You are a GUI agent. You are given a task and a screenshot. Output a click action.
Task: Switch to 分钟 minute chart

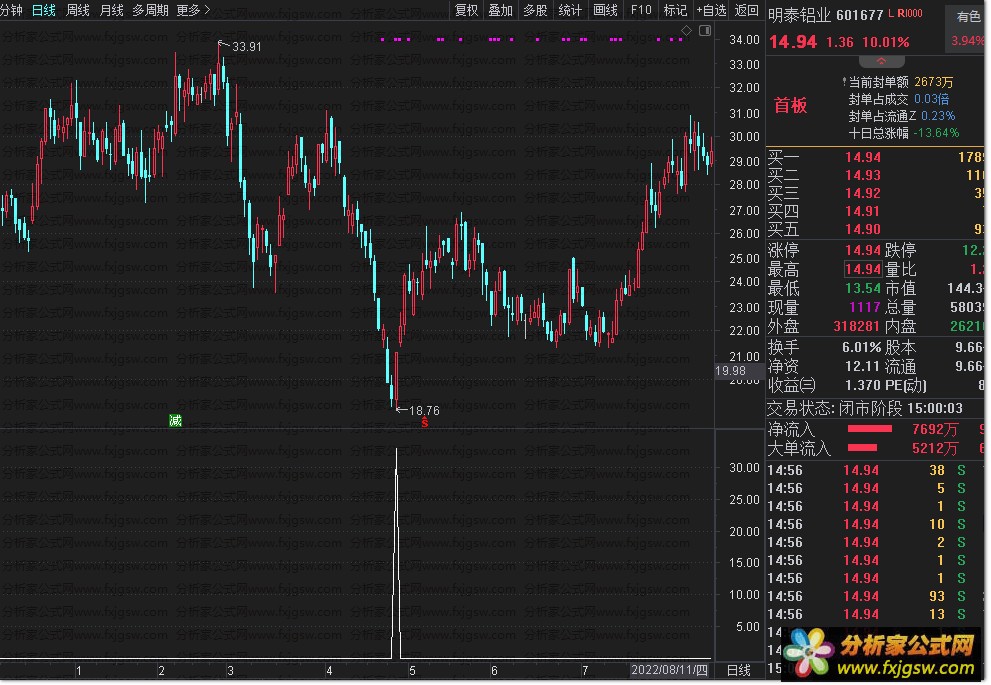click(11, 10)
